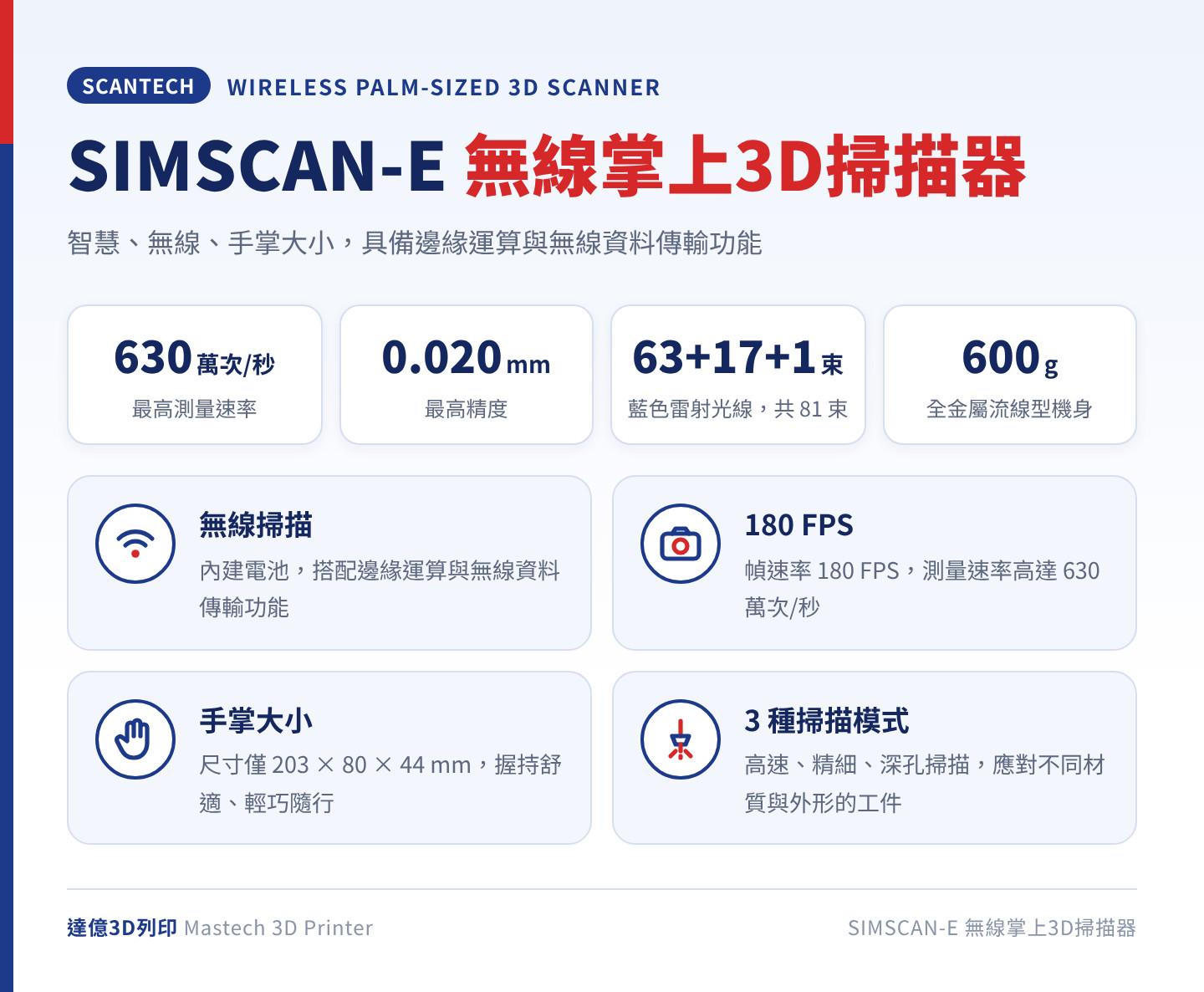Click the "63+17+1 束" stat value
The width and height of the screenshot is (1204, 992).
738,357
